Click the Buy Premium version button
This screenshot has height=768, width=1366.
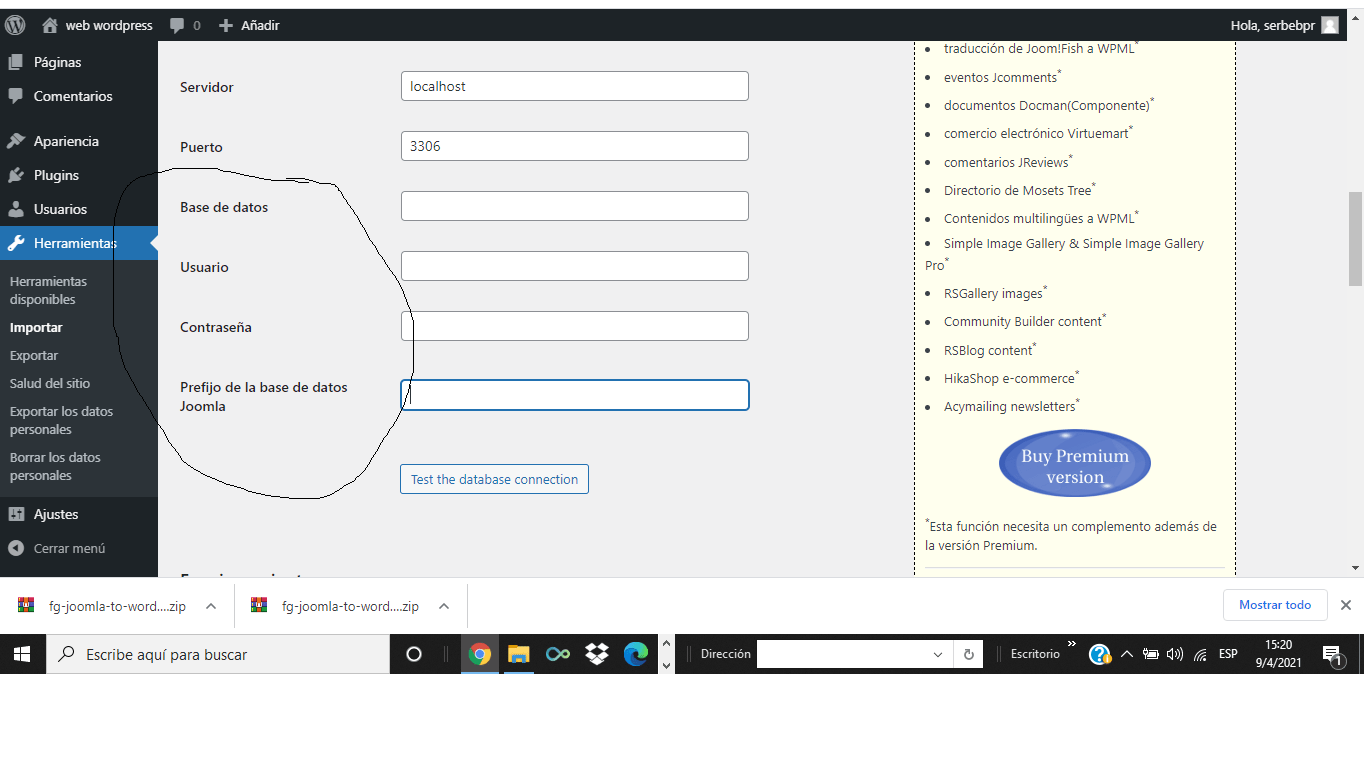(x=1075, y=464)
